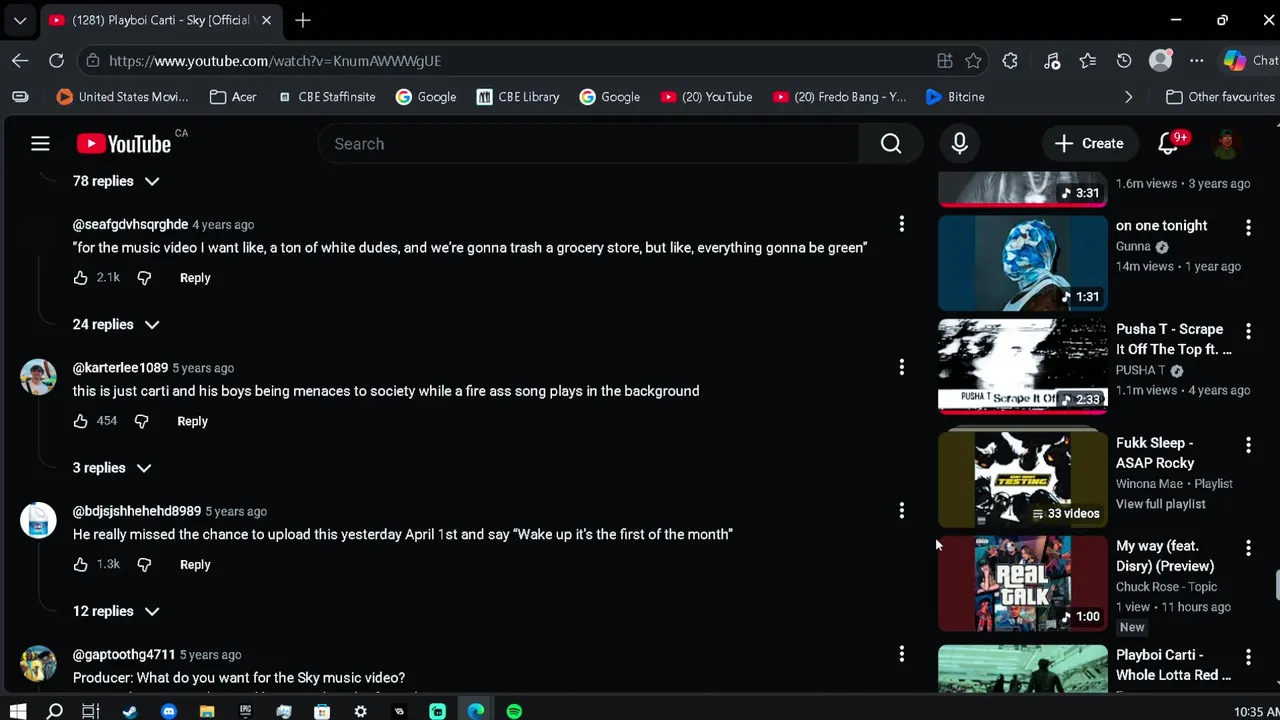1280x720 pixels.
Task: Open the tab list dropdown arrow
Action: point(19,20)
